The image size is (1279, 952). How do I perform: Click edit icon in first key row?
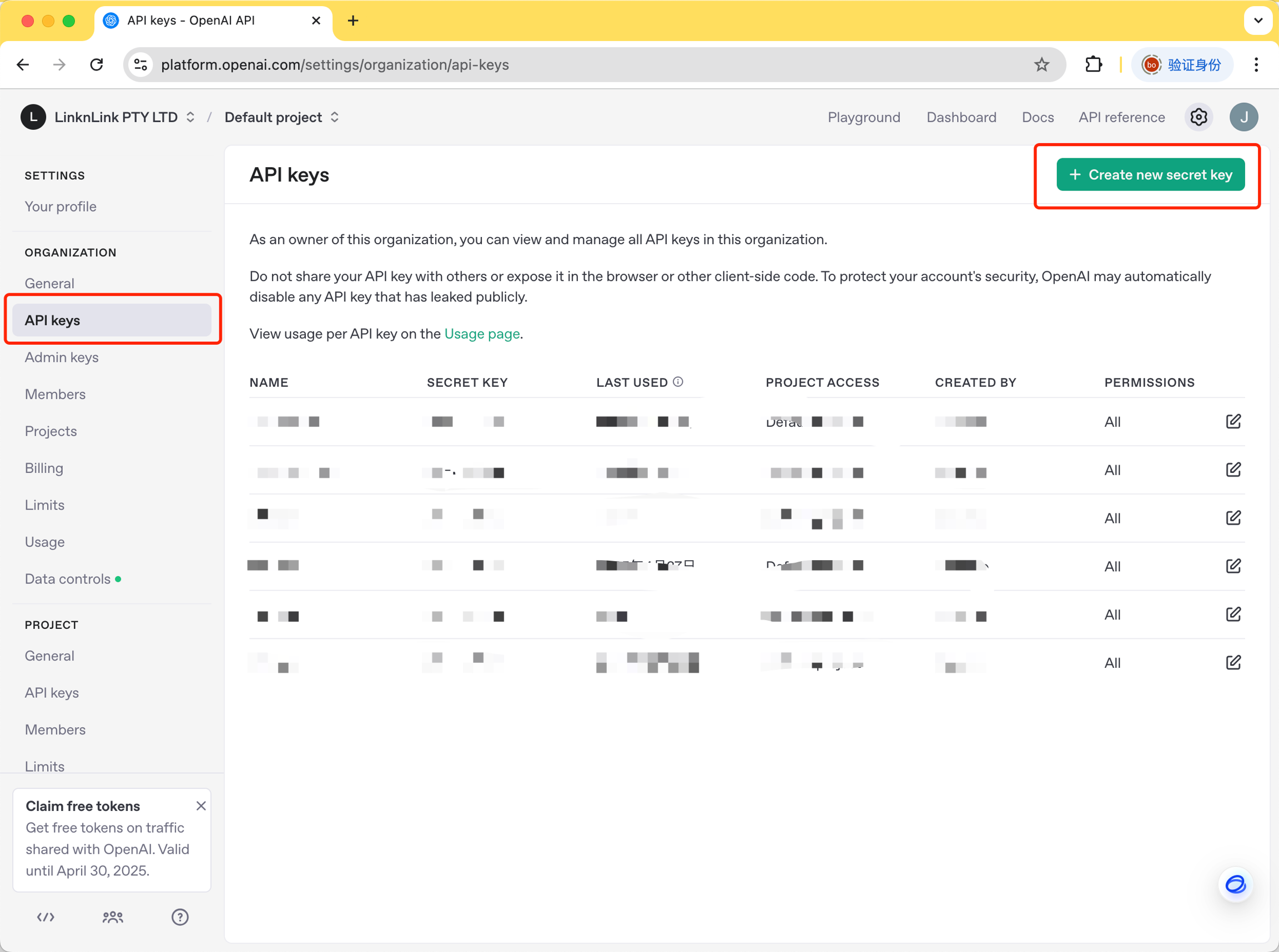click(1233, 421)
